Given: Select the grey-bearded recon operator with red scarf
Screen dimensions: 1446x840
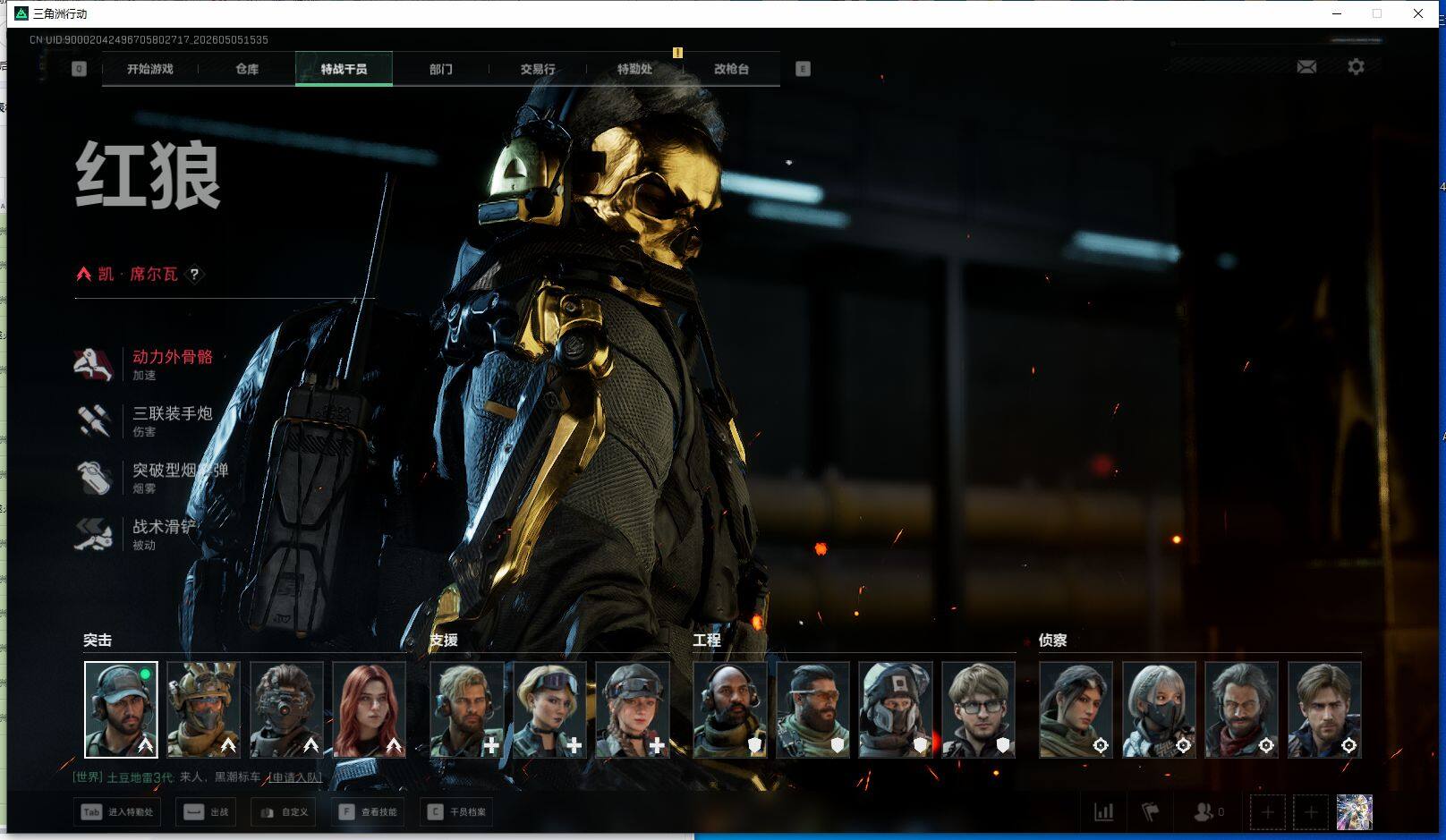Looking at the screenshot, I should [1241, 709].
